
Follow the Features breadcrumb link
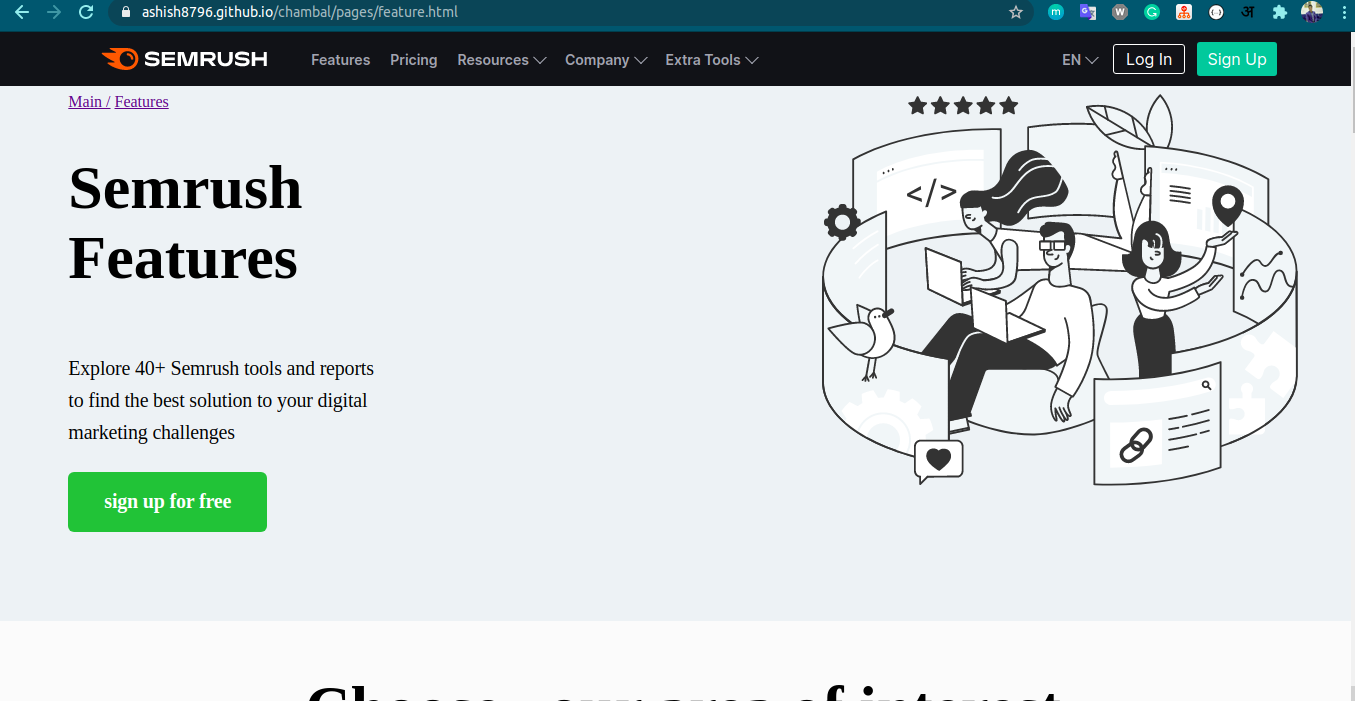click(x=142, y=101)
